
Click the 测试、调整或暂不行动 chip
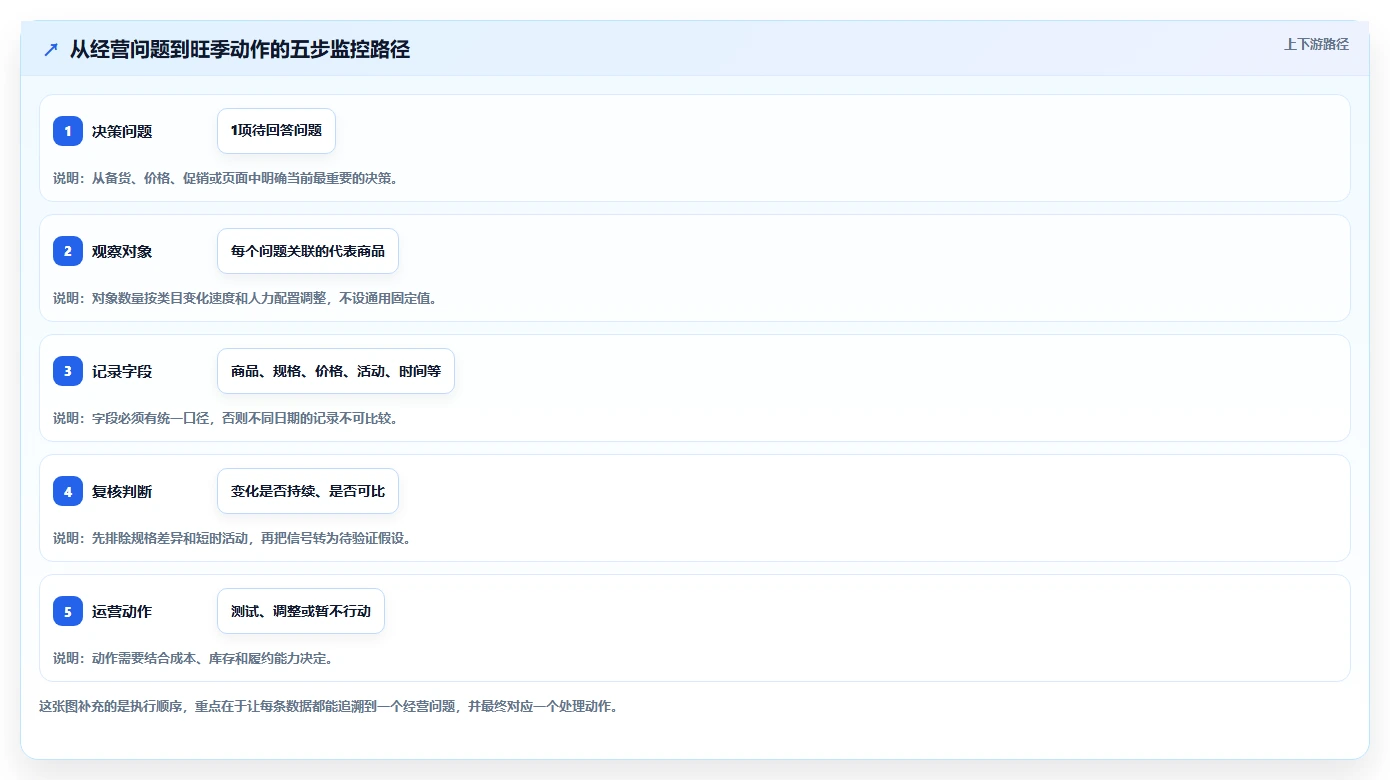301,611
